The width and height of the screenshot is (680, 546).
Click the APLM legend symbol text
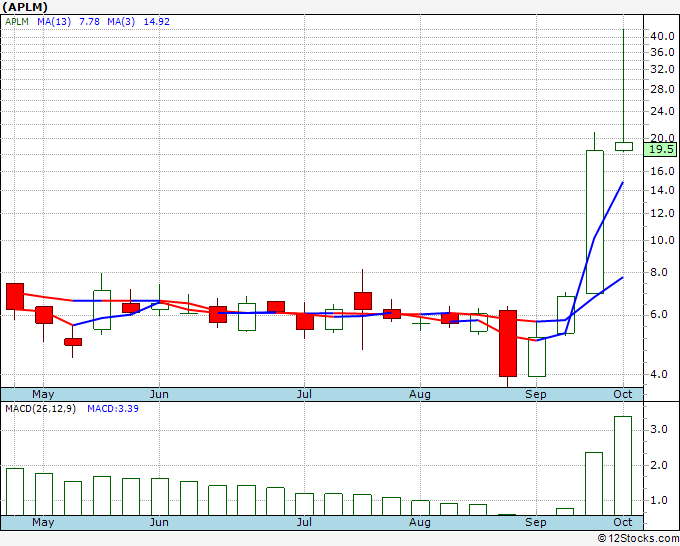coord(17,22)
